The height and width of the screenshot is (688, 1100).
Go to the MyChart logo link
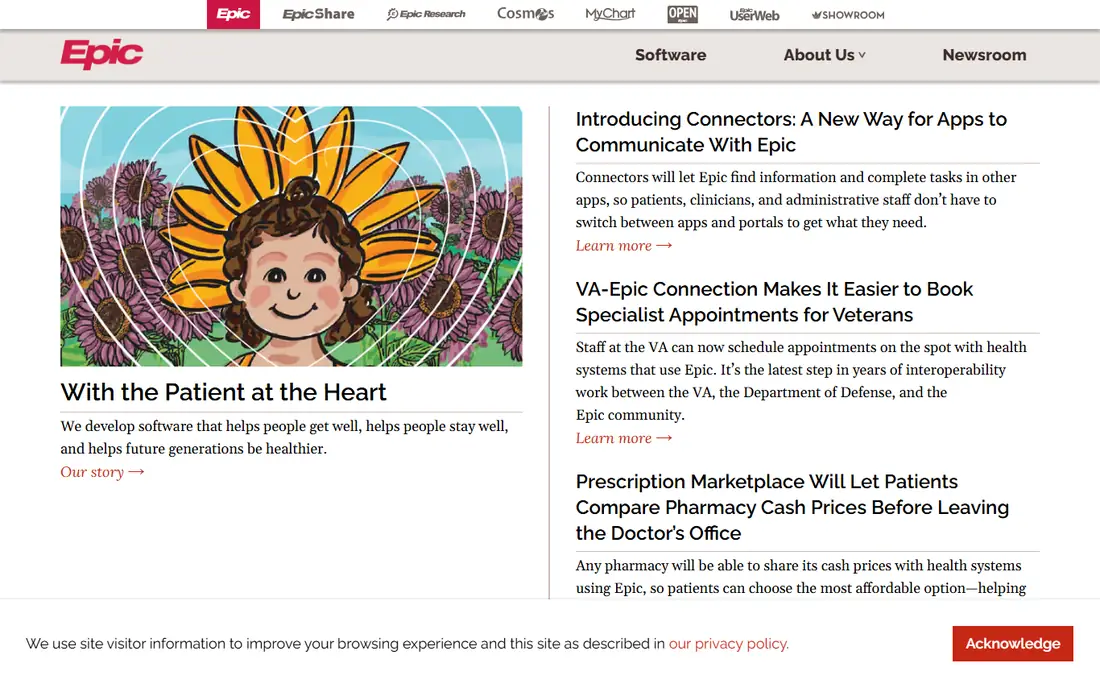point(610,14)
